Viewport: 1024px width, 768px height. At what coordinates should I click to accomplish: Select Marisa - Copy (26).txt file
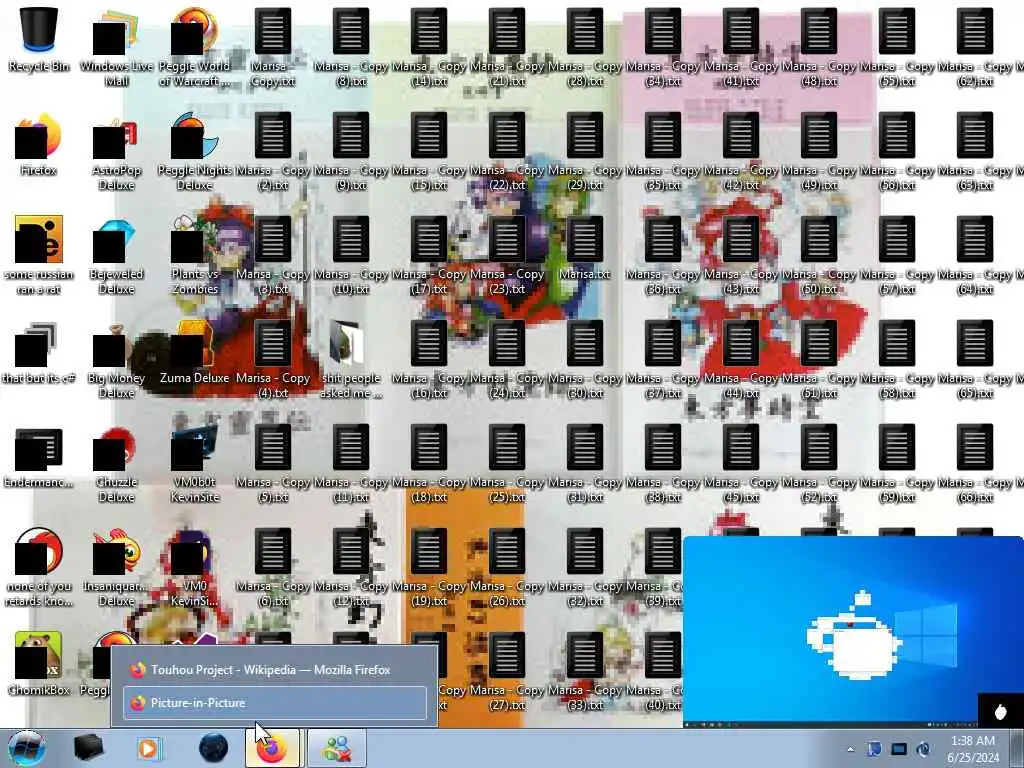(507, 568)
